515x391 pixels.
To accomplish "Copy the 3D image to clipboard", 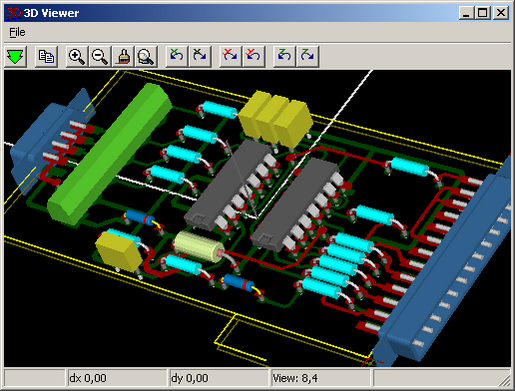I will 46,57.
